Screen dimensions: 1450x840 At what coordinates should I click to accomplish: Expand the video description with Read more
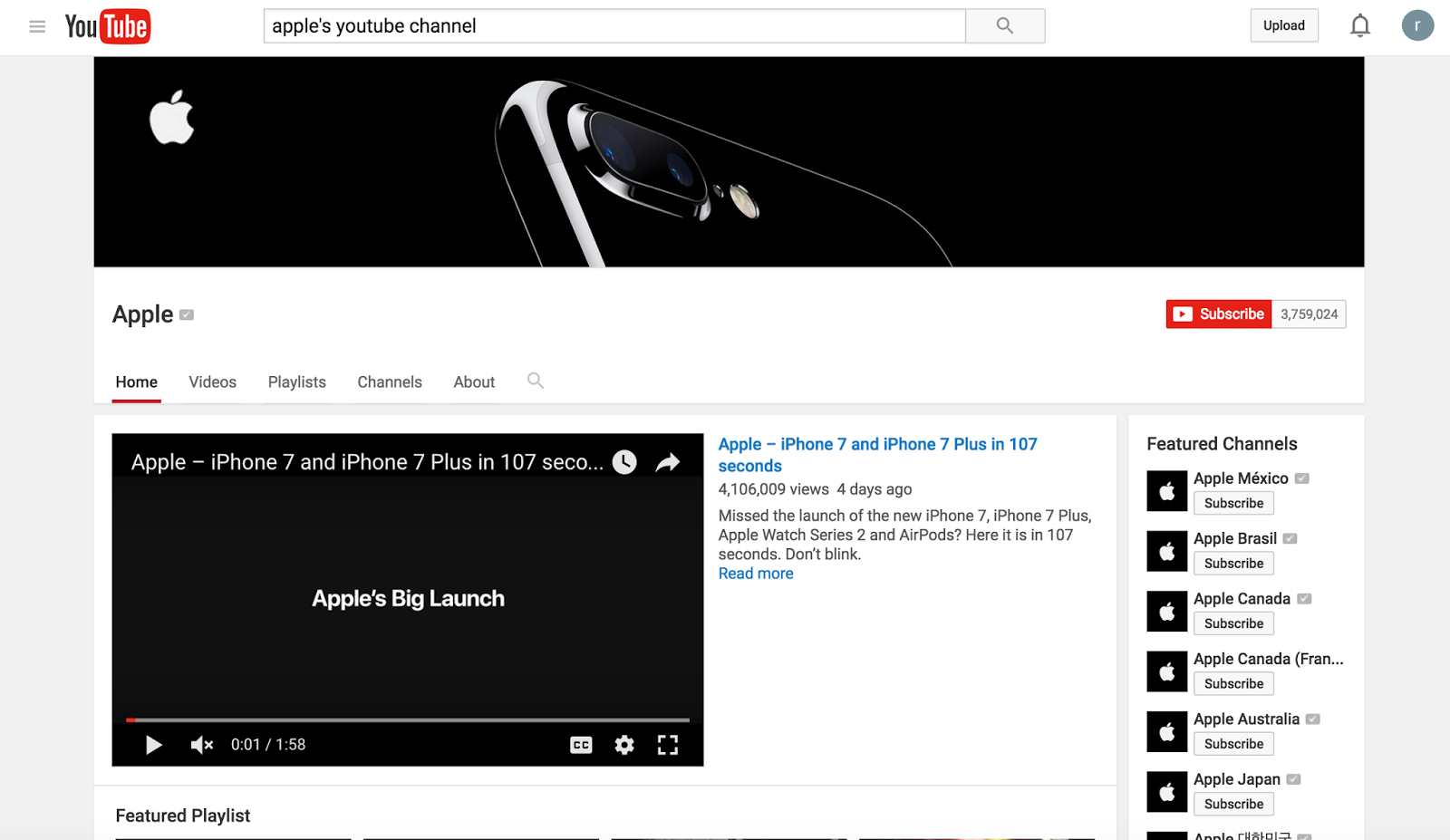pyautogui.click(x=755, y=573)
